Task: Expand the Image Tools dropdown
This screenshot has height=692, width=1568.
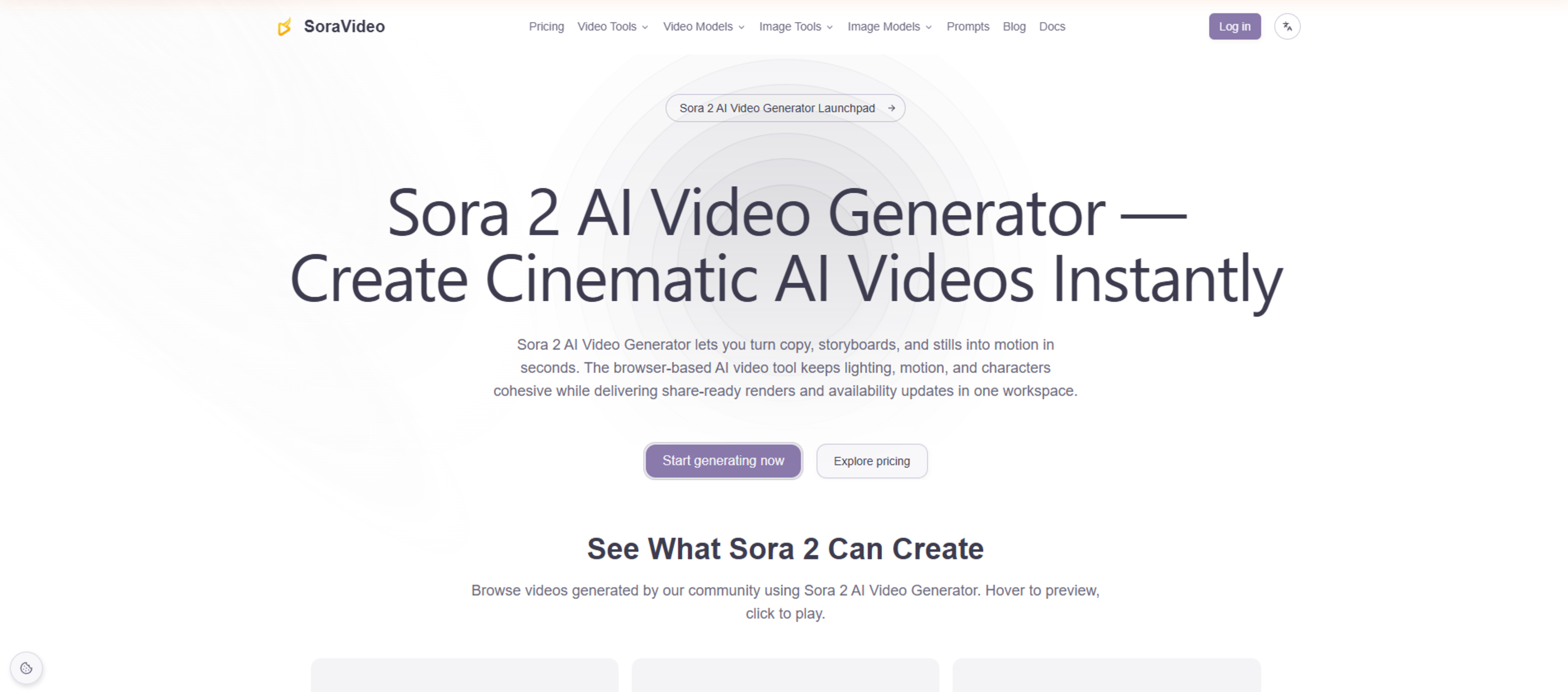Action: 795,27
